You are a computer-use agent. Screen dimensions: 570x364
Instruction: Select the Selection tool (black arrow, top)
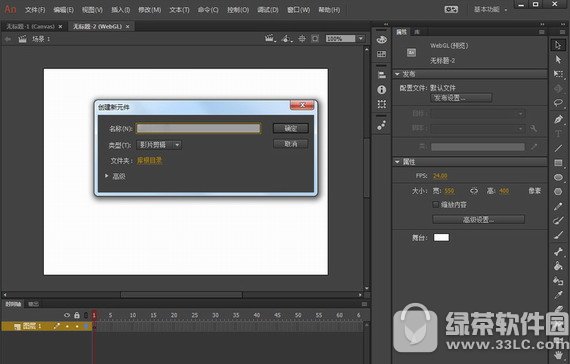click(558, 45)
